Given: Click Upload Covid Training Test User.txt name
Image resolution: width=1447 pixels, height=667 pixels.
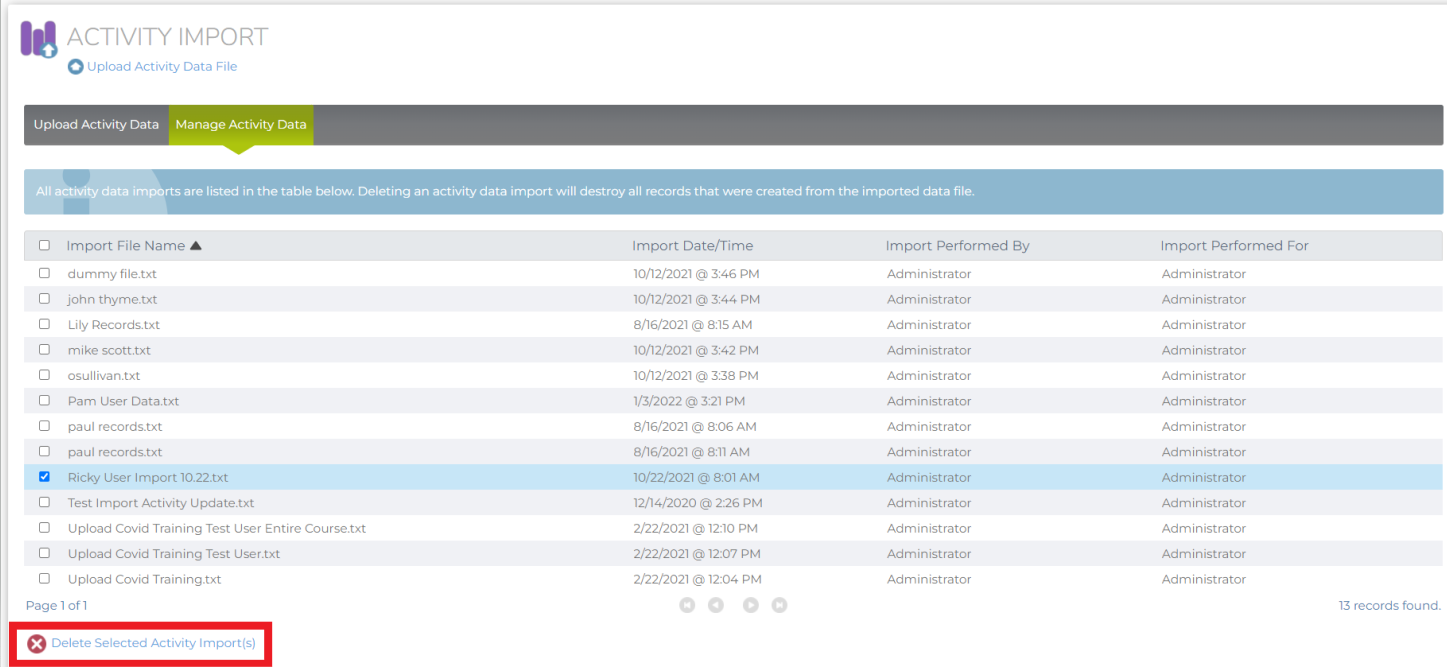Looking at the screenshot, I should 174,554.
